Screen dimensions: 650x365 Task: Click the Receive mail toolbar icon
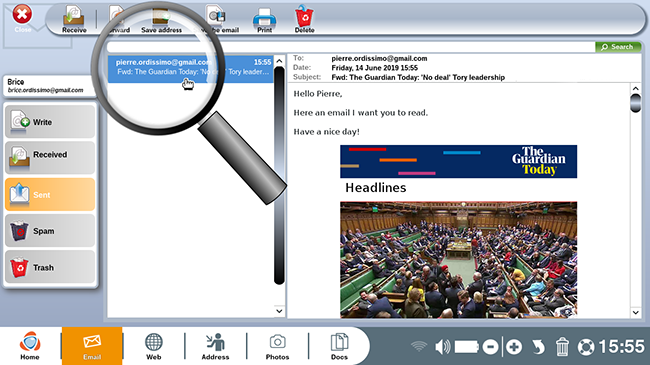(74, 19)
